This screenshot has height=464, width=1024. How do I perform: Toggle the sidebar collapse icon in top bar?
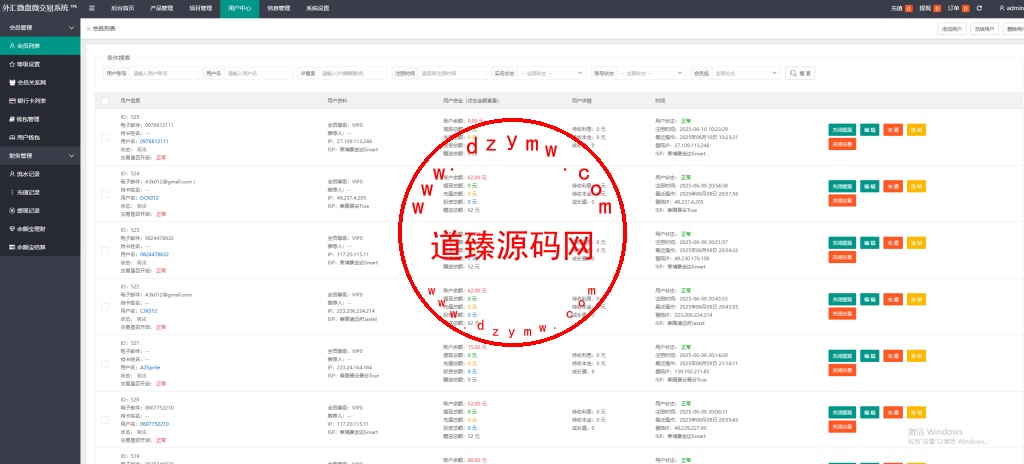coord(92,8)
